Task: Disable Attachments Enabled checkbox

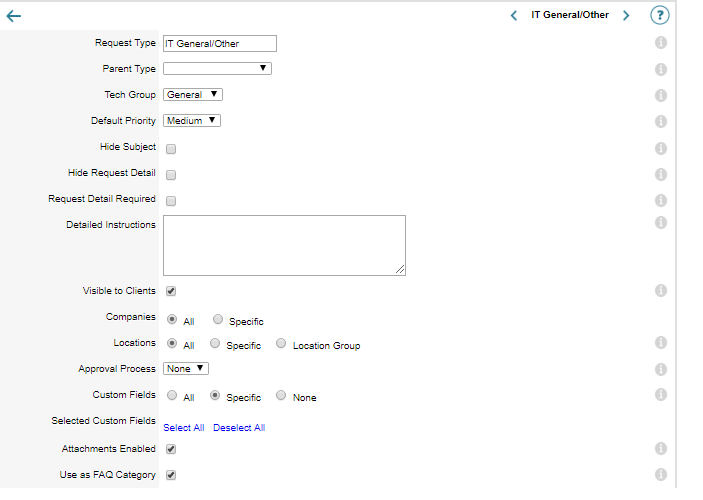Action: [171, 449]
